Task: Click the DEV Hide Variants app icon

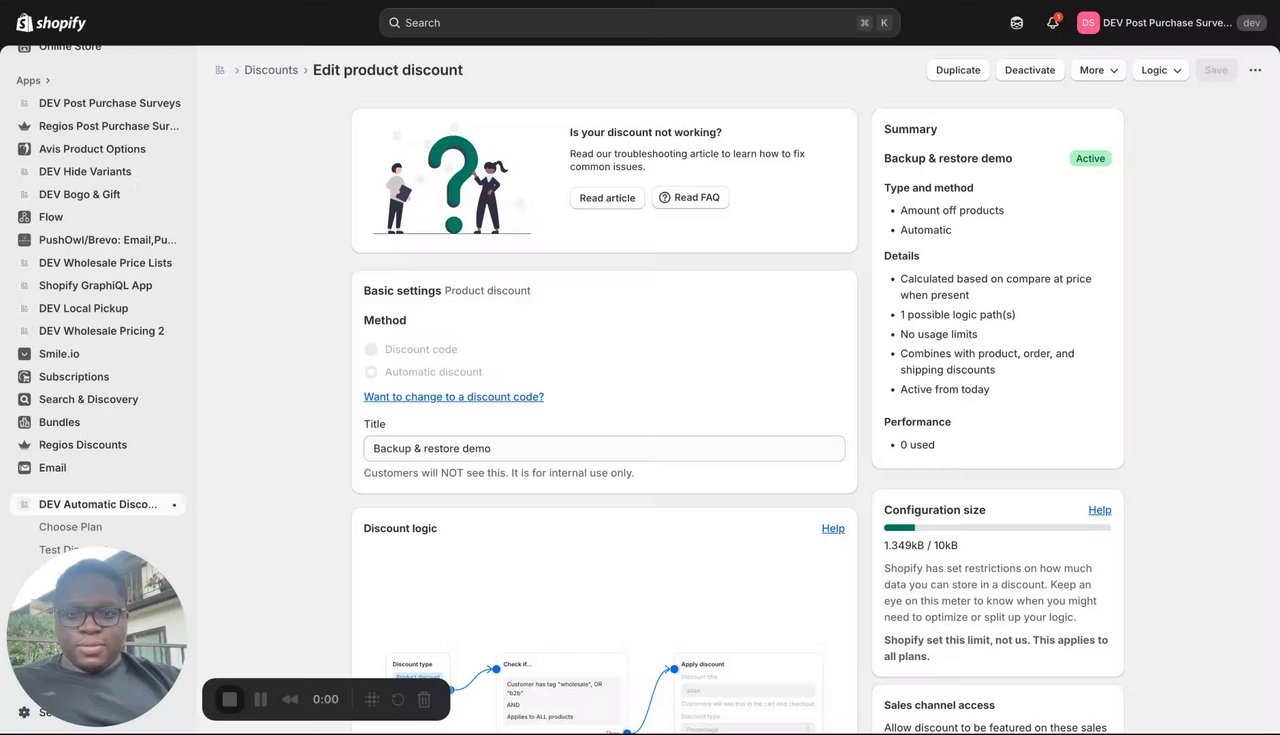Action: coord(24,172)
